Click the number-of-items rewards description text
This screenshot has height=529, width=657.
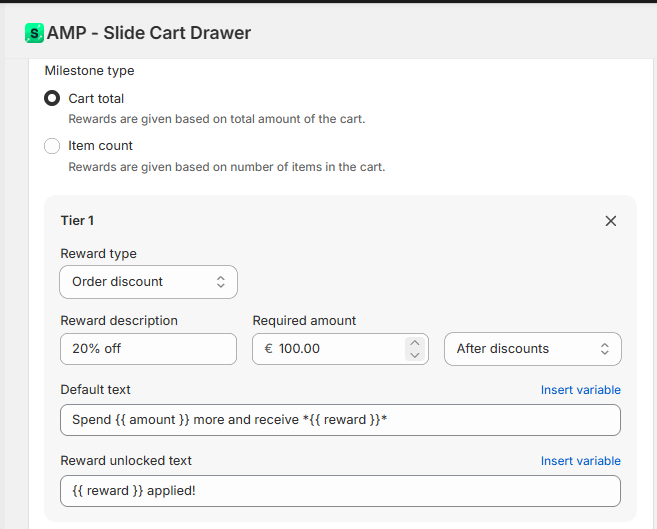coord(226,167)
